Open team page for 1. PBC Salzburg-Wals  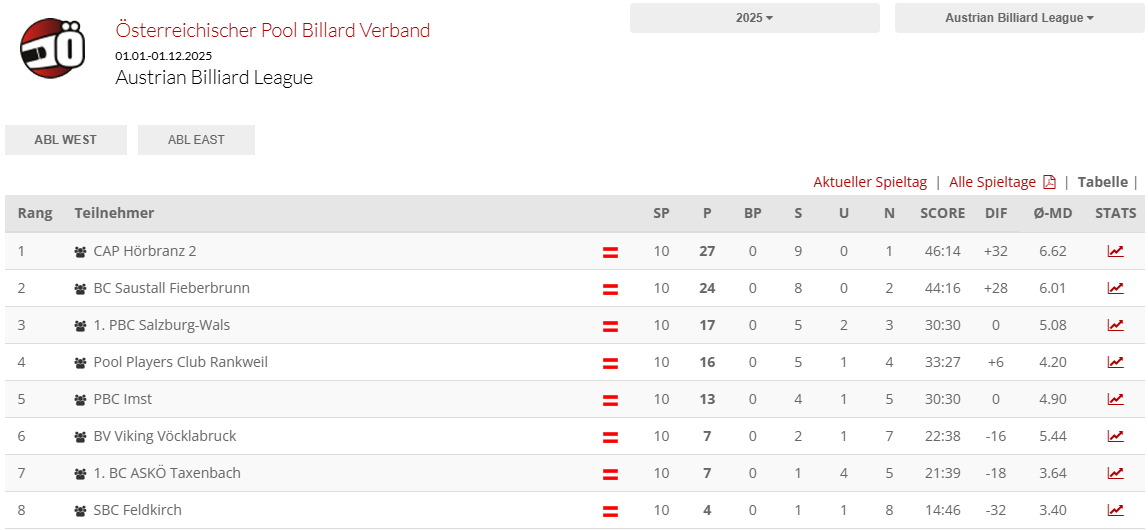(162, 325)
